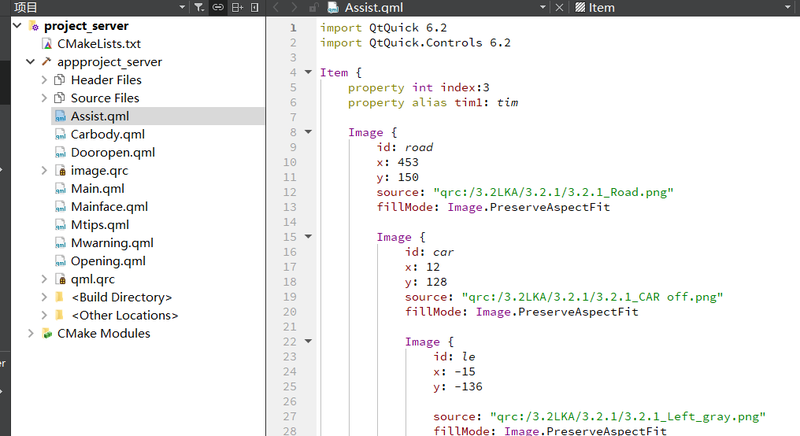Click the 'y: -136' line
Screen dimensions: 800x436
click(x=458, y=387)
